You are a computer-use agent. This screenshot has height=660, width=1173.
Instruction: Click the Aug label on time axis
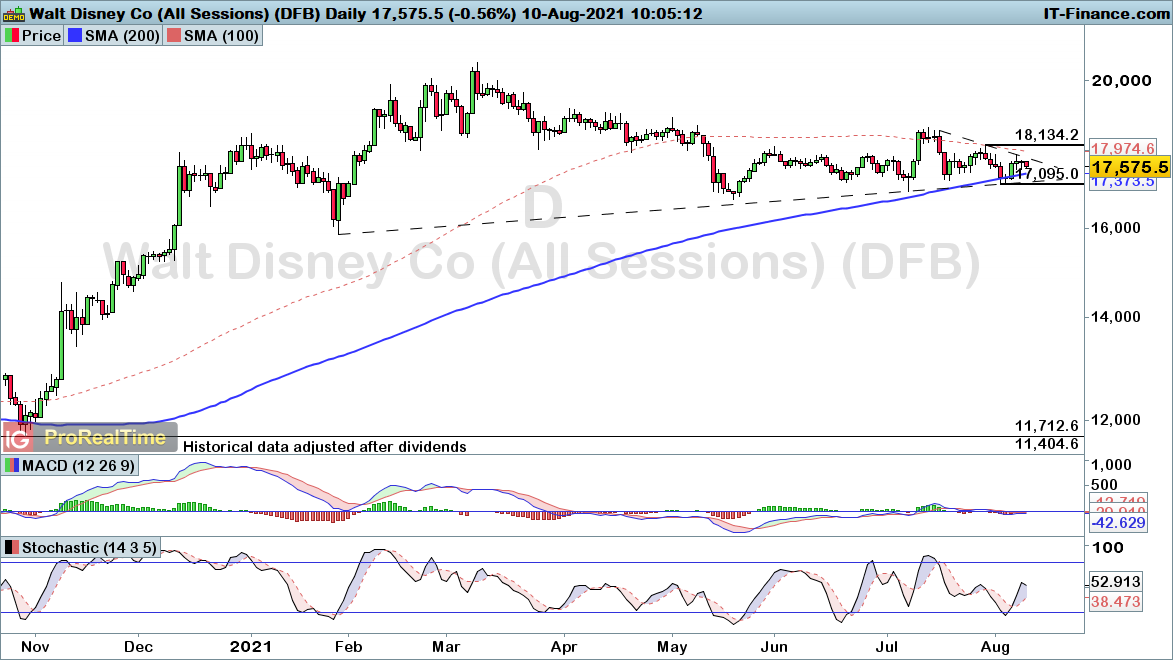(994, 647)
